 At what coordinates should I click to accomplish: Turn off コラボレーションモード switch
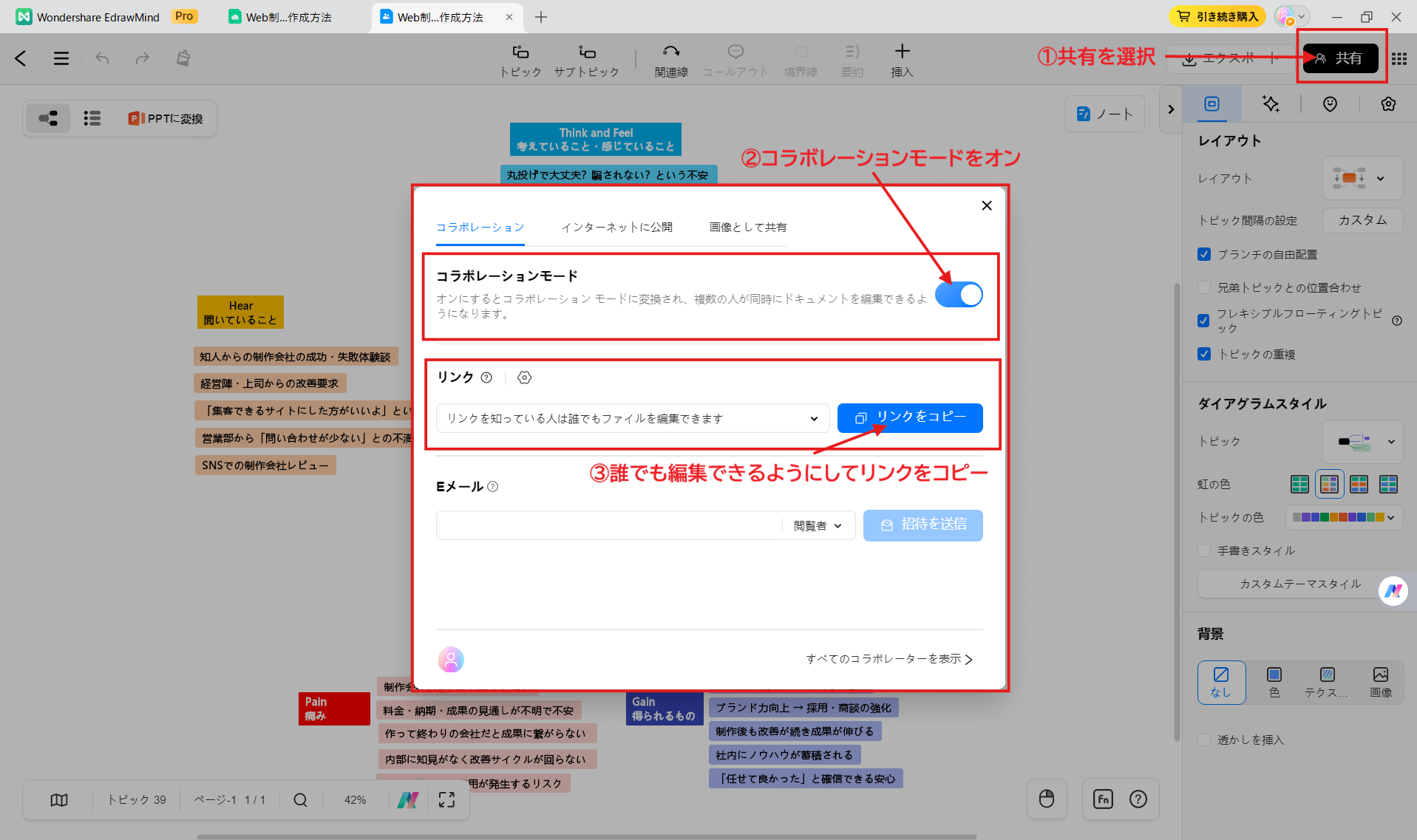(x=959, y=294)
